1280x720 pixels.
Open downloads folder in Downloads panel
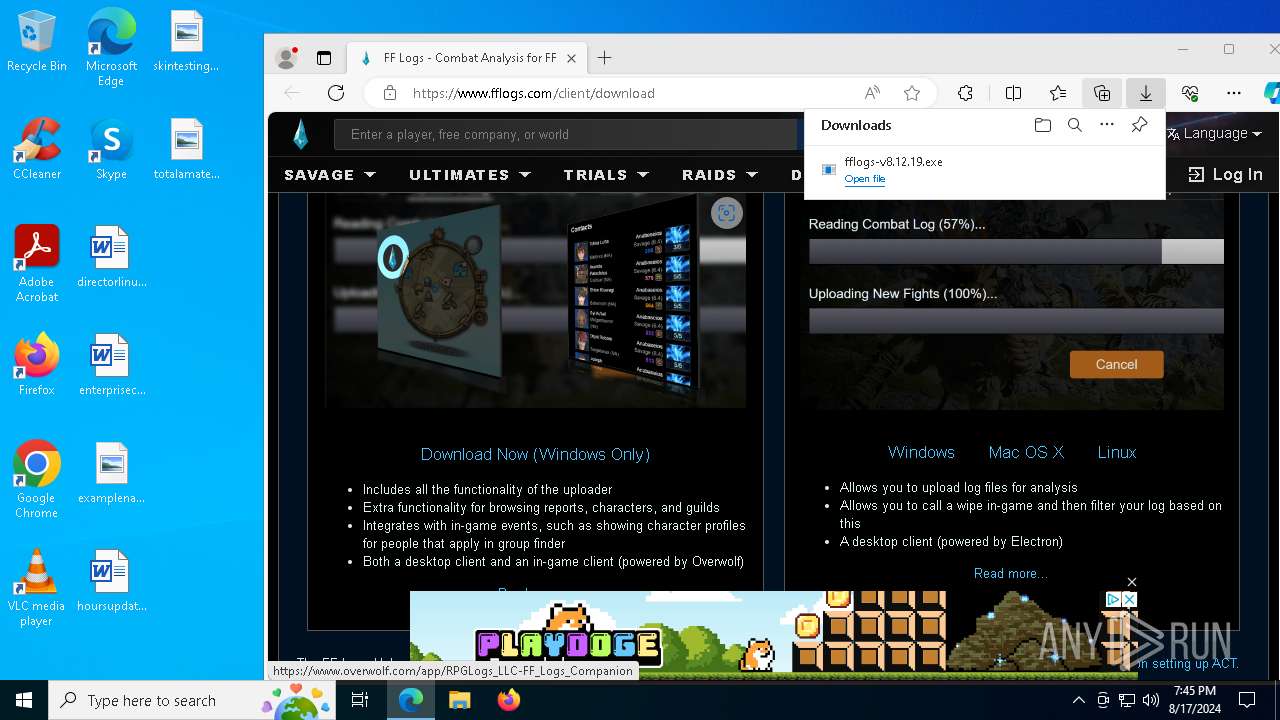pyautogui.click(x=1043, y=125)
